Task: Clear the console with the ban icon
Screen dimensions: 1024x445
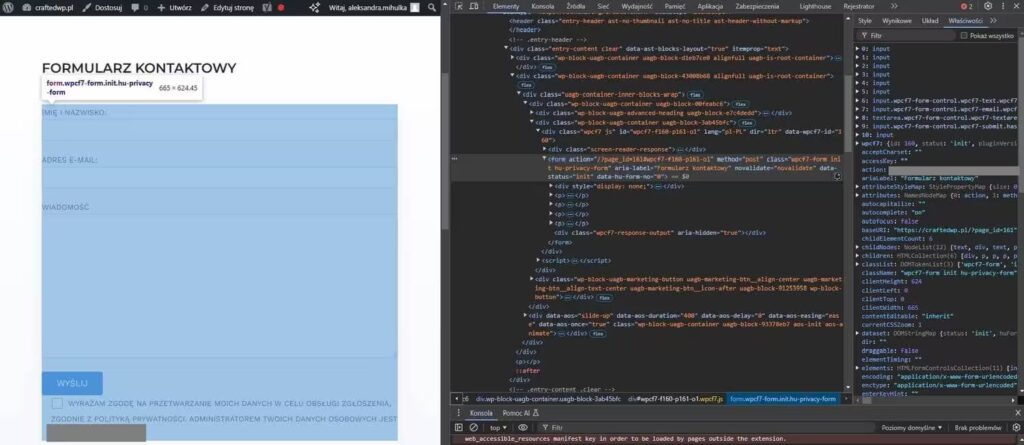Action: coord(473,427)
